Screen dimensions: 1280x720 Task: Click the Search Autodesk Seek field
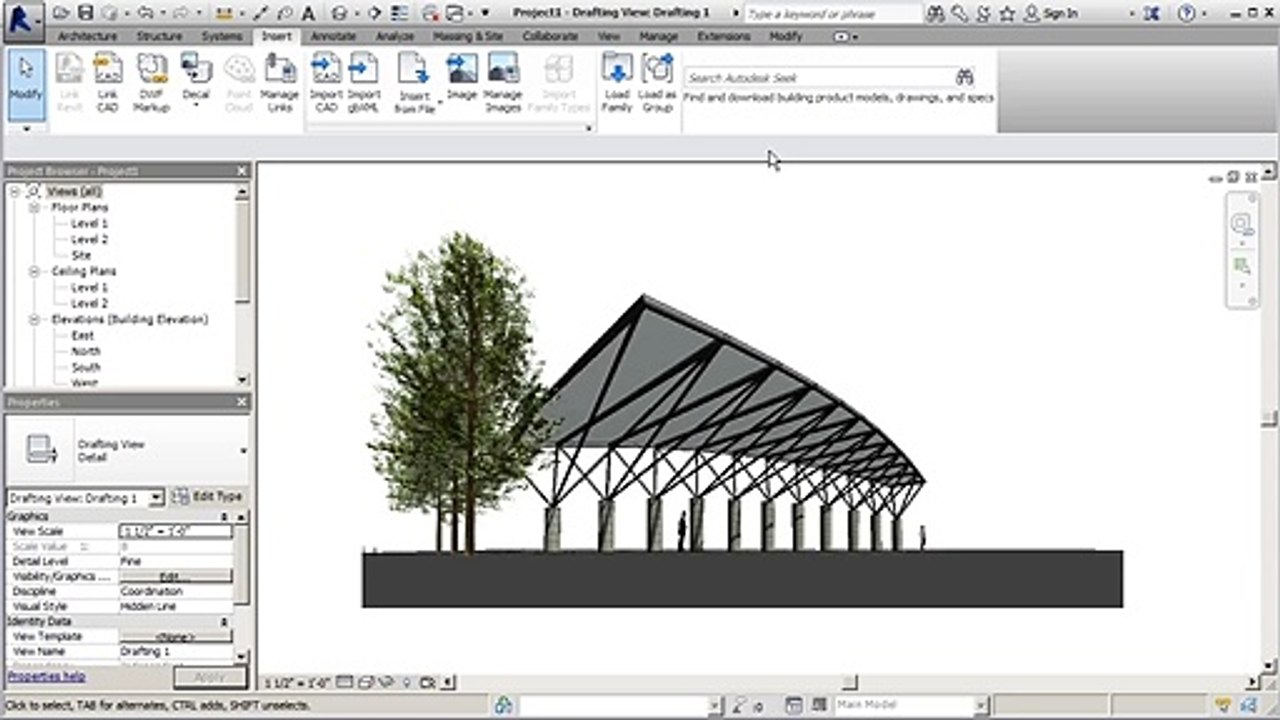point(819,77)
